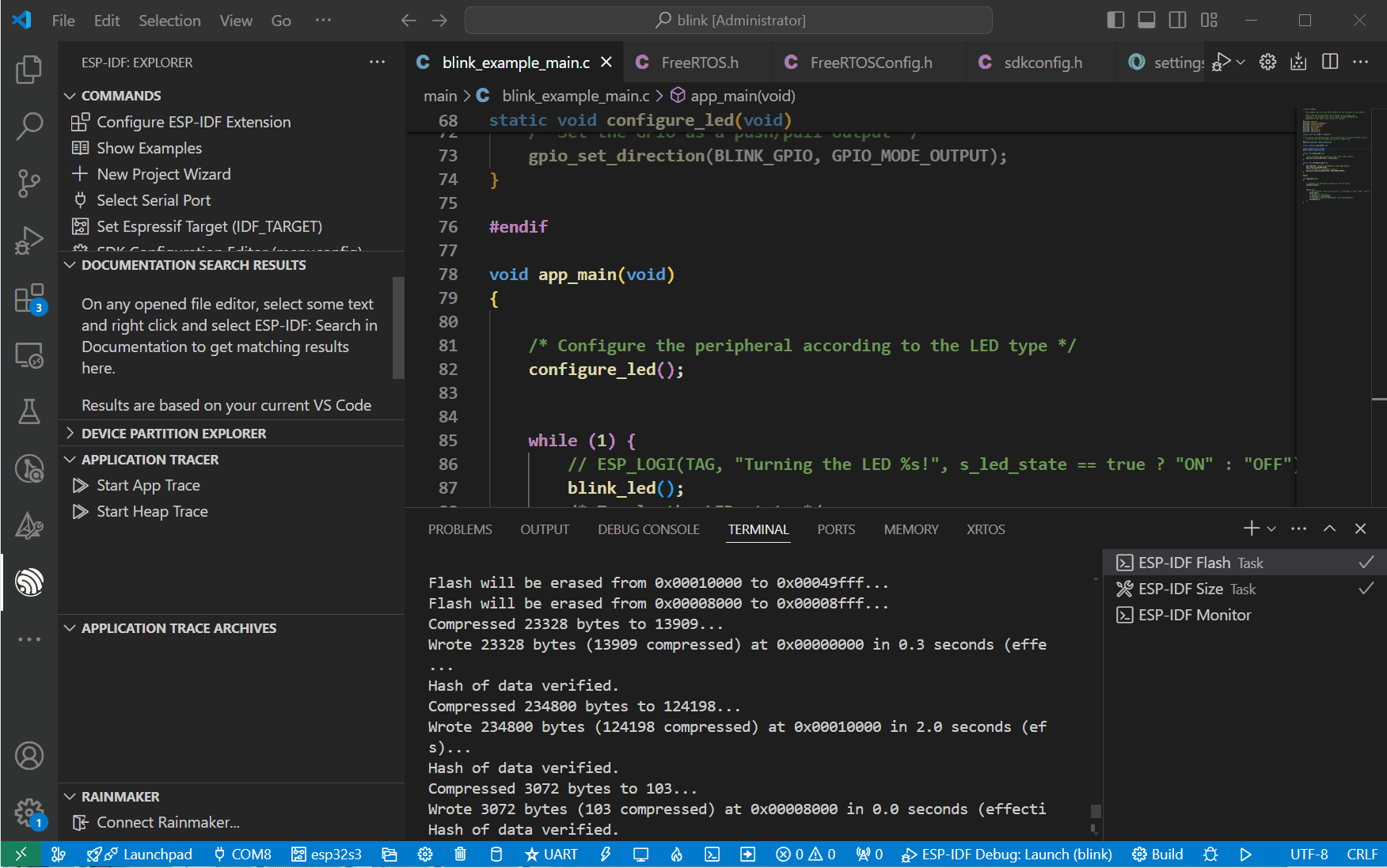Viewport: 1387px width, 868px height.
Task: Expand DEVICE PARTITION EXPLORER section
Action: [x=70, y=434]
